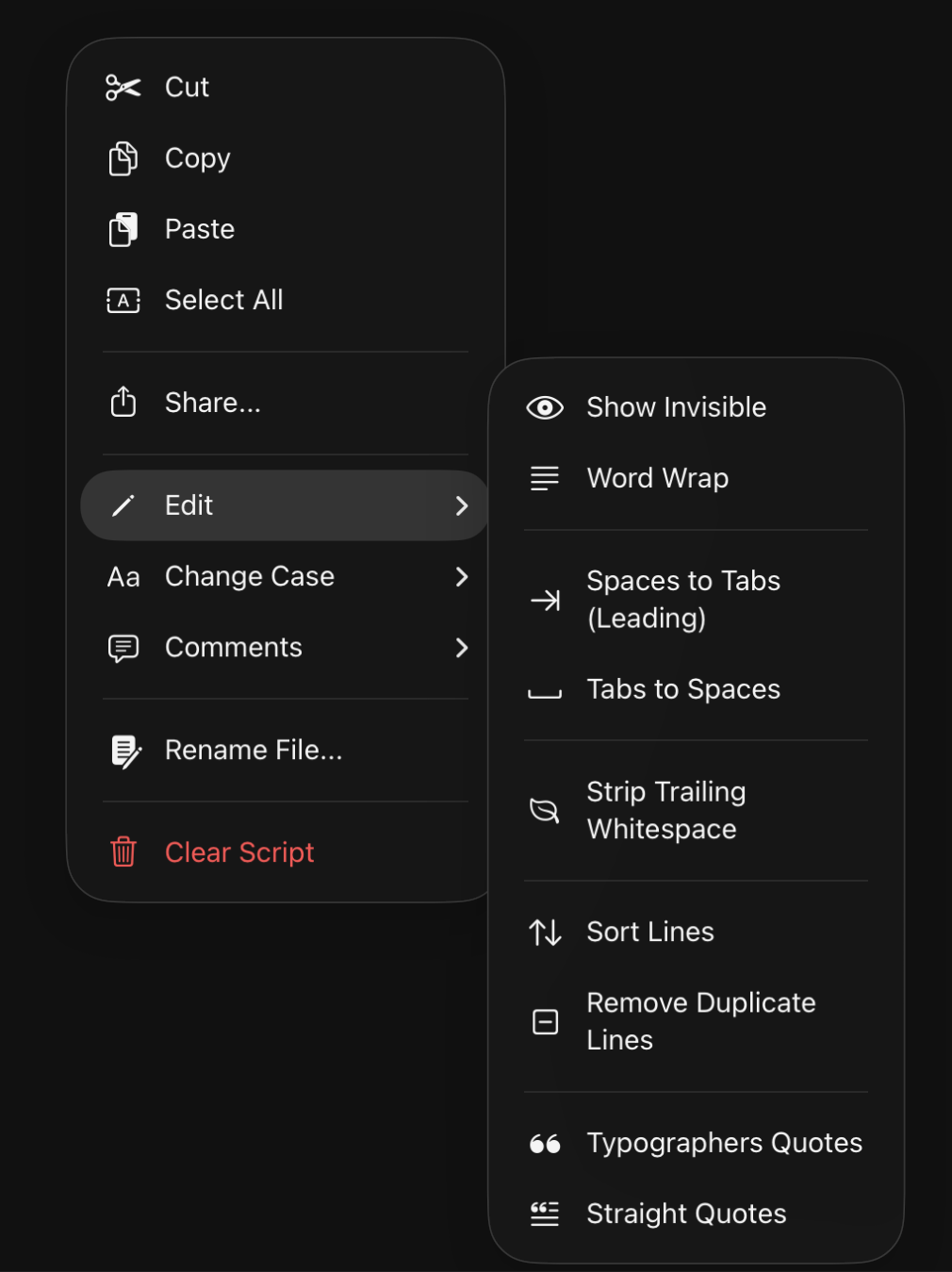
Task: Click the Remove Duplicate Lines icon
Action: (546, 1022)
